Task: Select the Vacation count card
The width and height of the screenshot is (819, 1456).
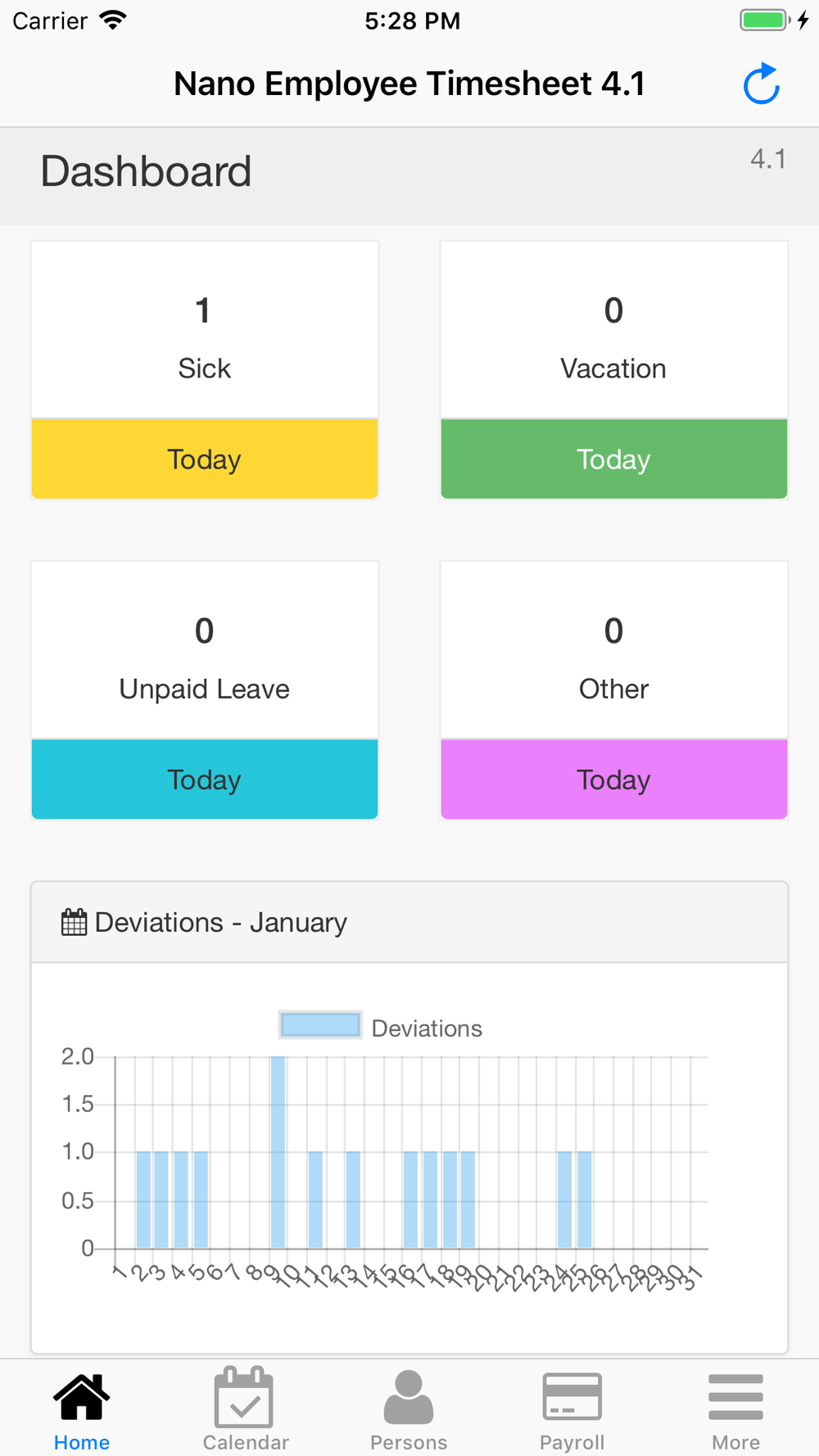Action: pyautogui.click(x=614, y=330)
